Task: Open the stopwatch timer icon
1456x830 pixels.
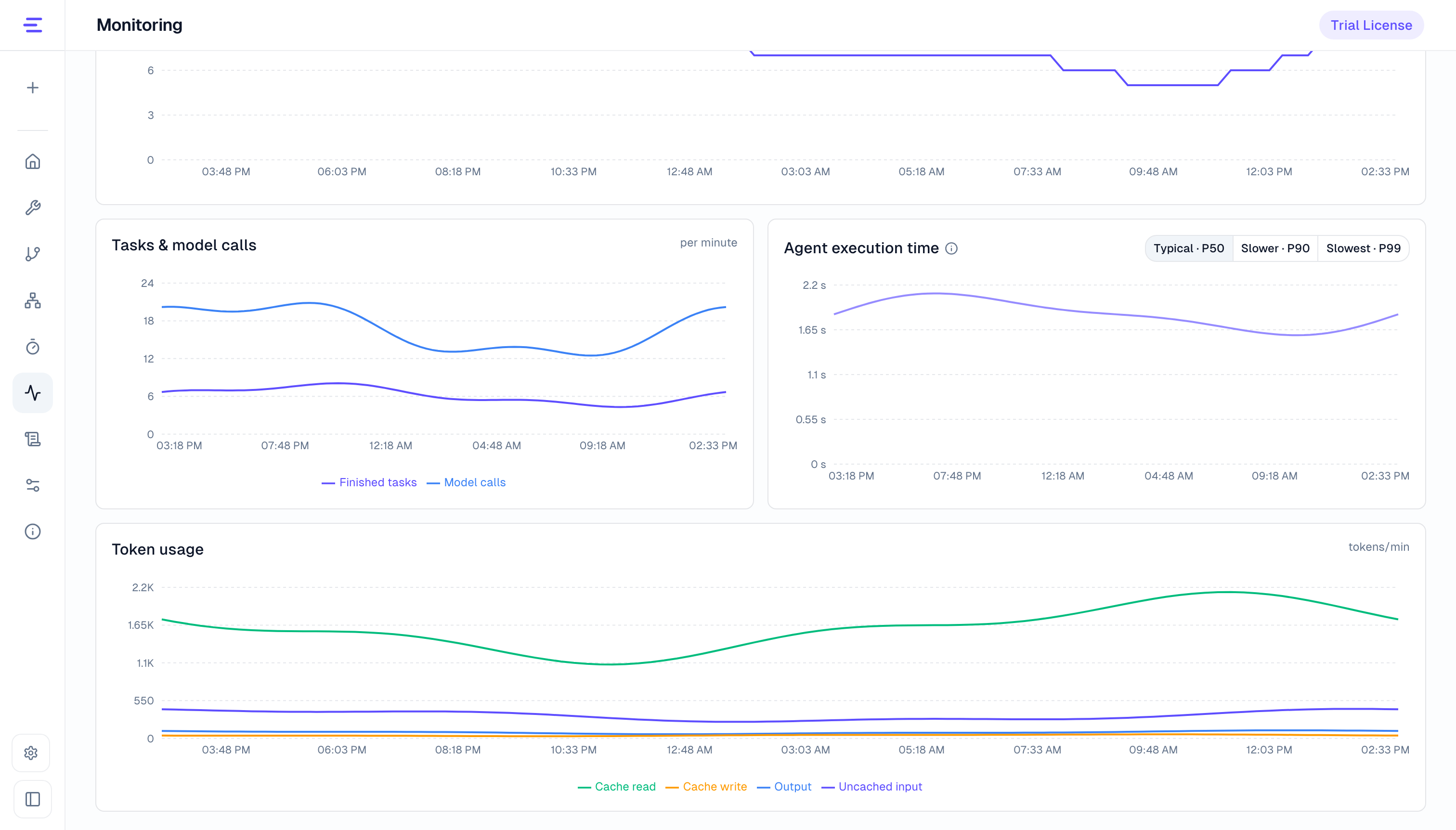Action: (x=32, y=347)
